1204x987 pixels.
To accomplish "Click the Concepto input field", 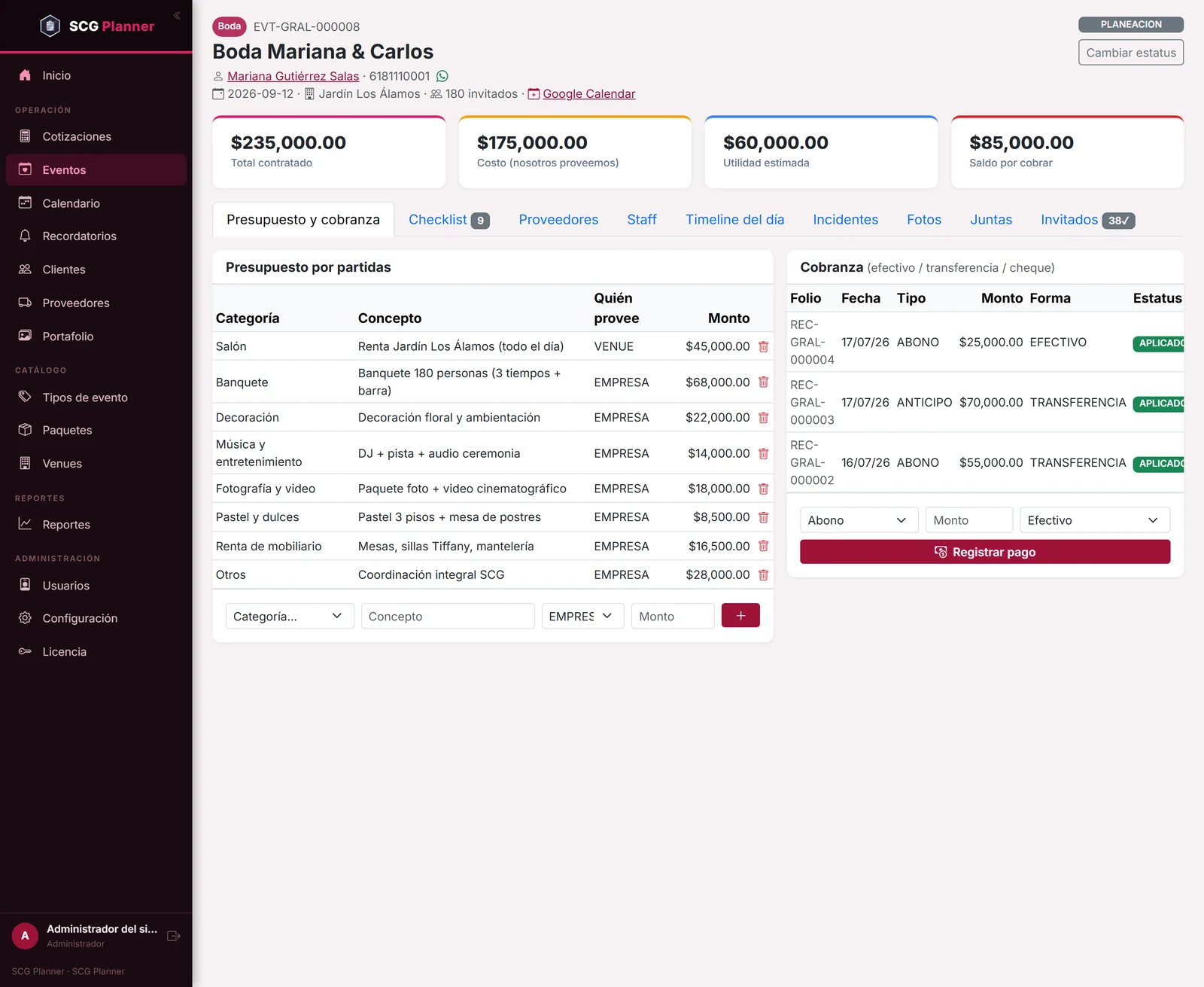I will (448, 616).
